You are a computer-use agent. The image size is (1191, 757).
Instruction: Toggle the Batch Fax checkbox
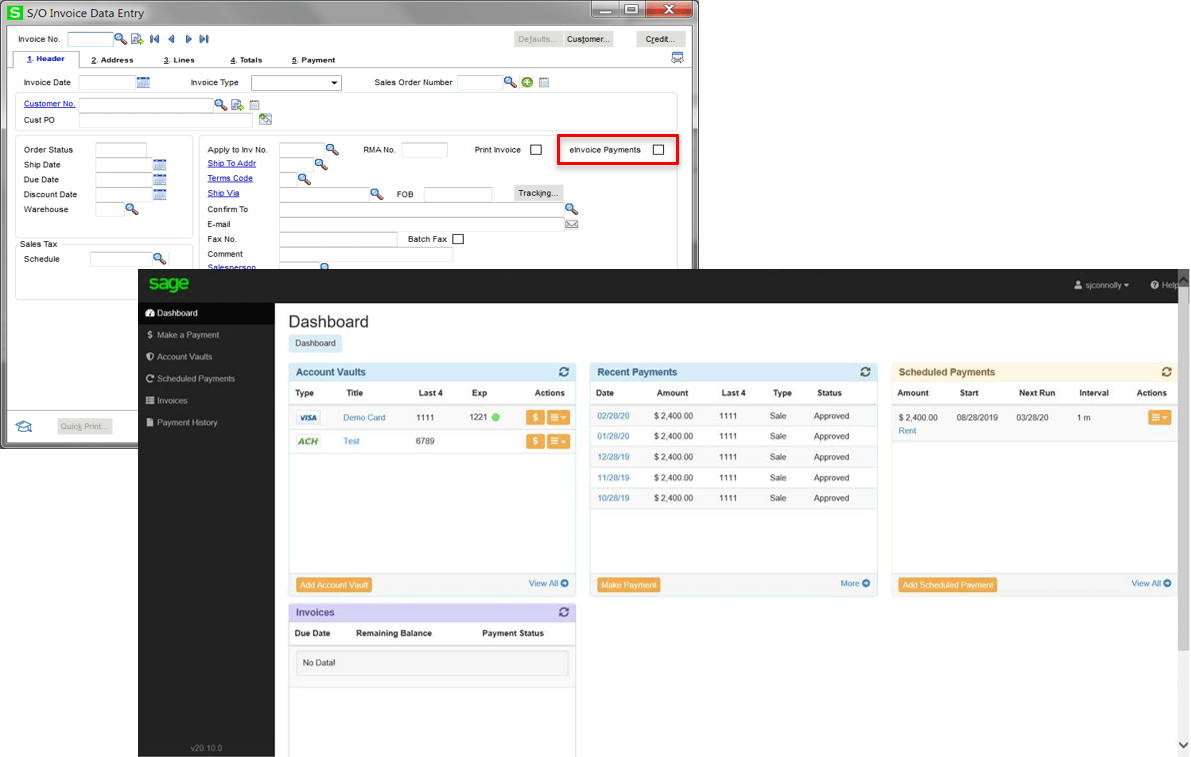click(x=458, y=239)
